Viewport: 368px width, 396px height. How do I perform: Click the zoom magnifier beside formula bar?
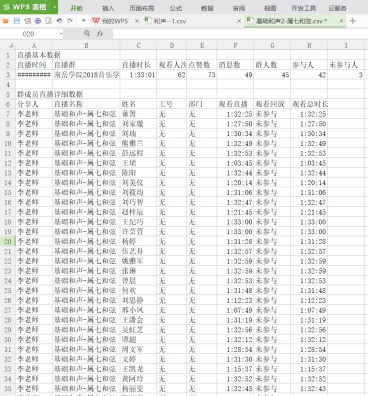point(87,33)
